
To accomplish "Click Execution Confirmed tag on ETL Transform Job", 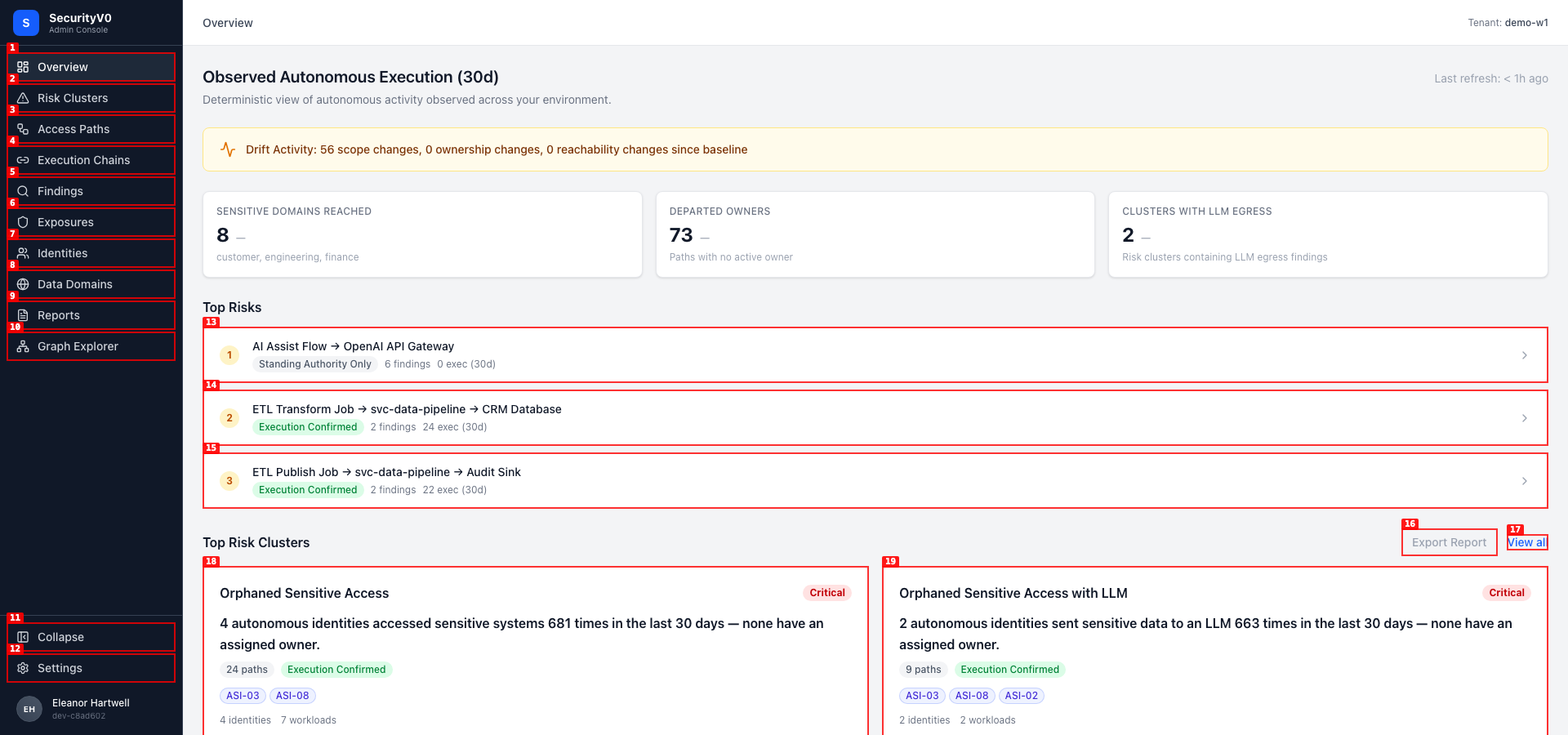I will pos(308,427).
